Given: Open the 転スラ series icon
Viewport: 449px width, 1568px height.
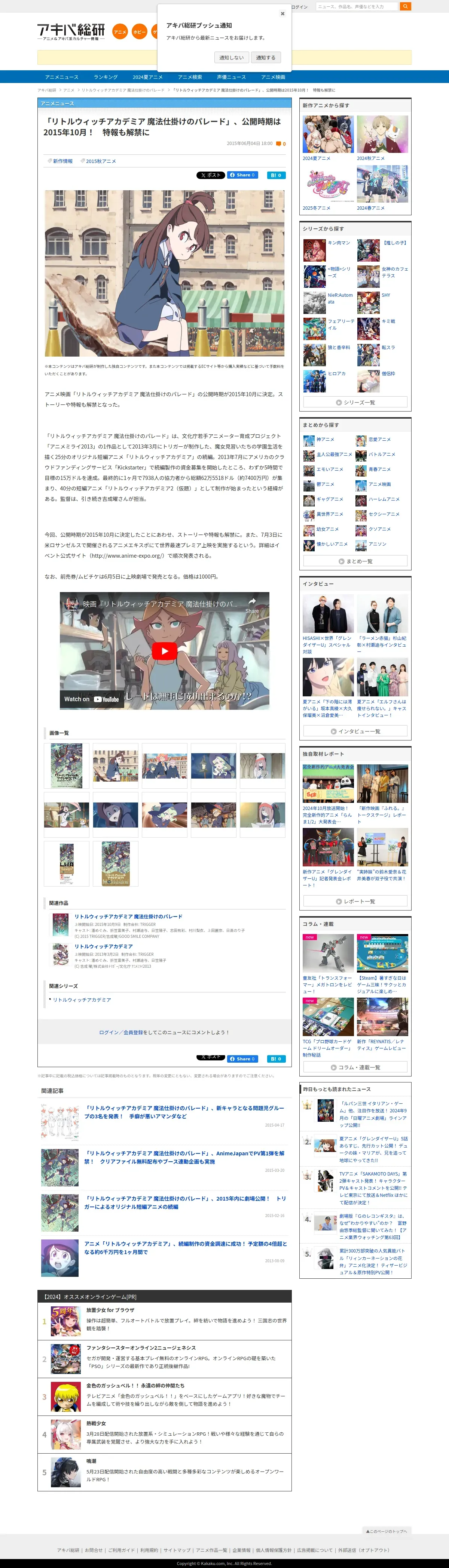Looking at the screenshot, I should coord(368,355).
